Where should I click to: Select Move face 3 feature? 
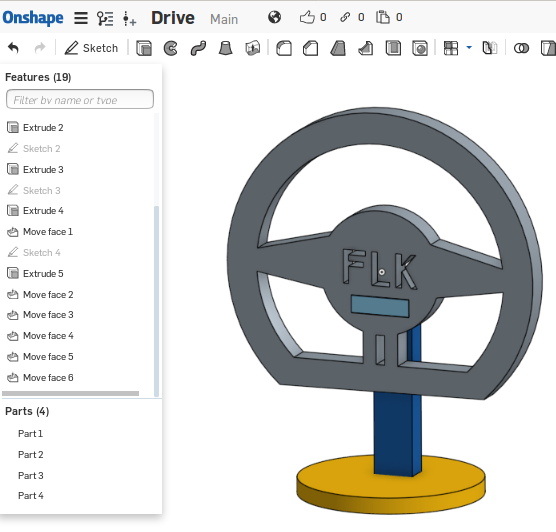tap(40, 315)
